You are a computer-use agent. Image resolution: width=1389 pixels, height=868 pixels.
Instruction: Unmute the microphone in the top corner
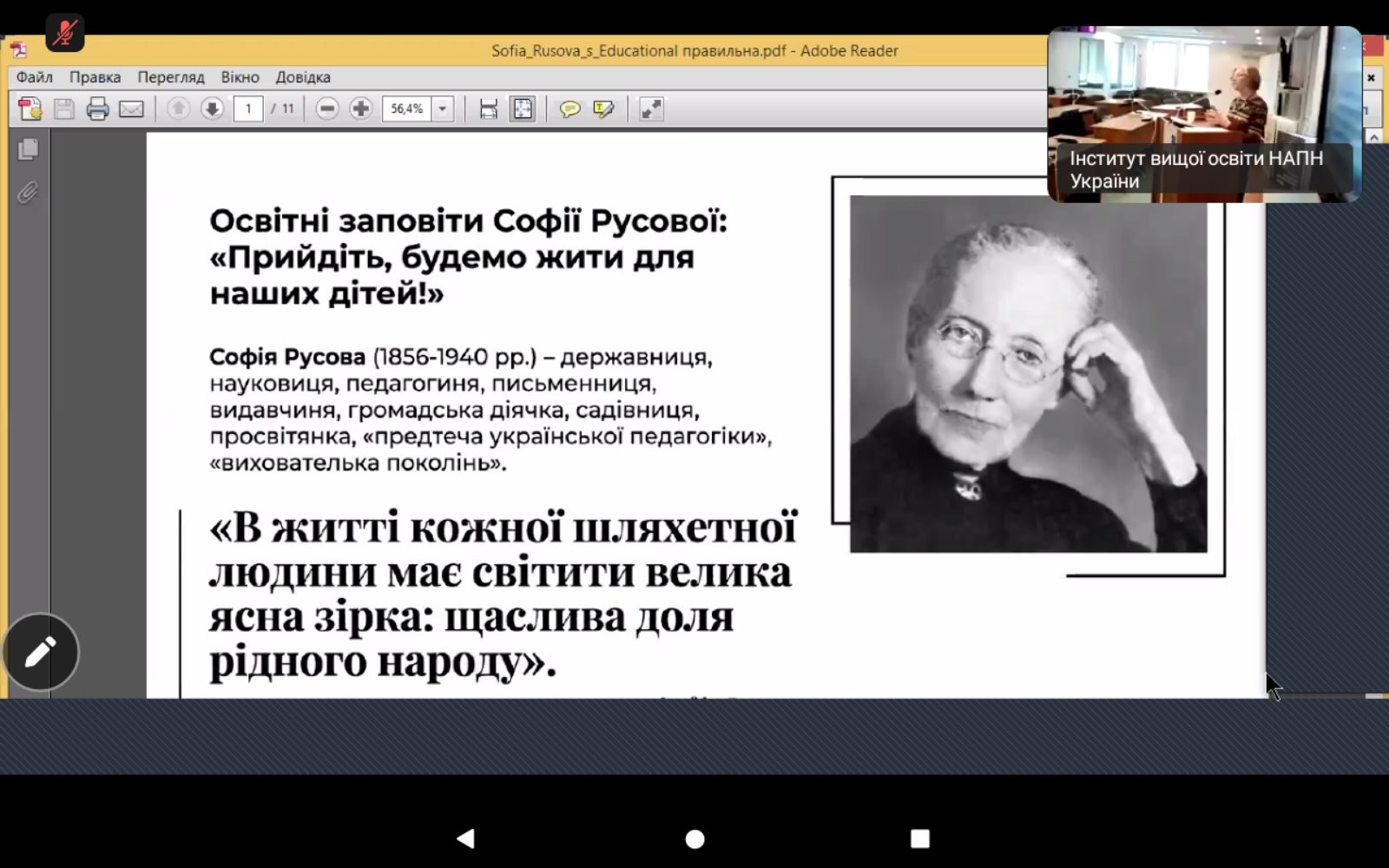click(x=64, y=33)
